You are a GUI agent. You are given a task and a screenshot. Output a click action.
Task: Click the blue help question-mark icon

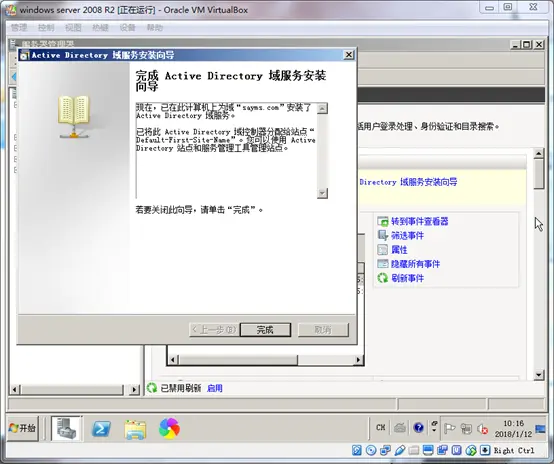point(418,428)
